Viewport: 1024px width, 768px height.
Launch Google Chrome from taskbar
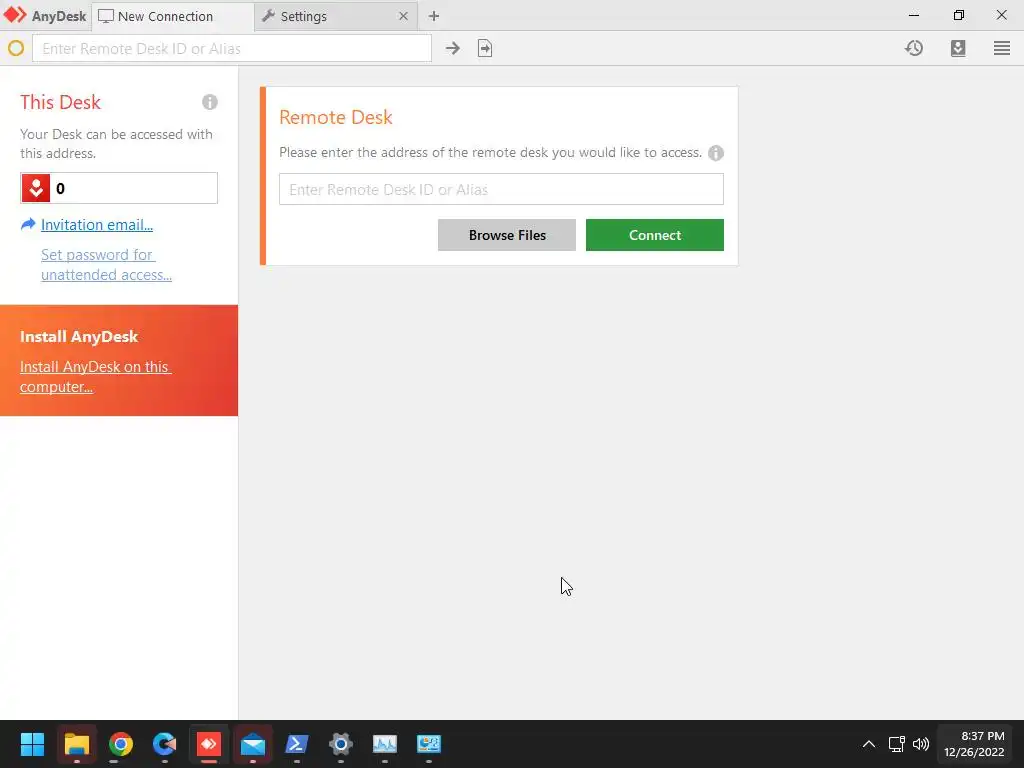120,744
